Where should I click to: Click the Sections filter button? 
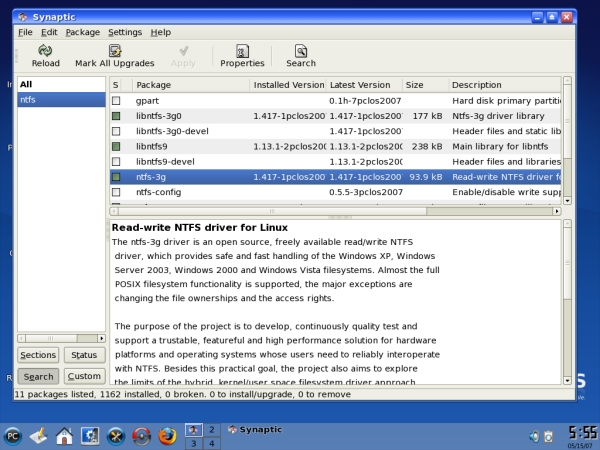[38, 355]
